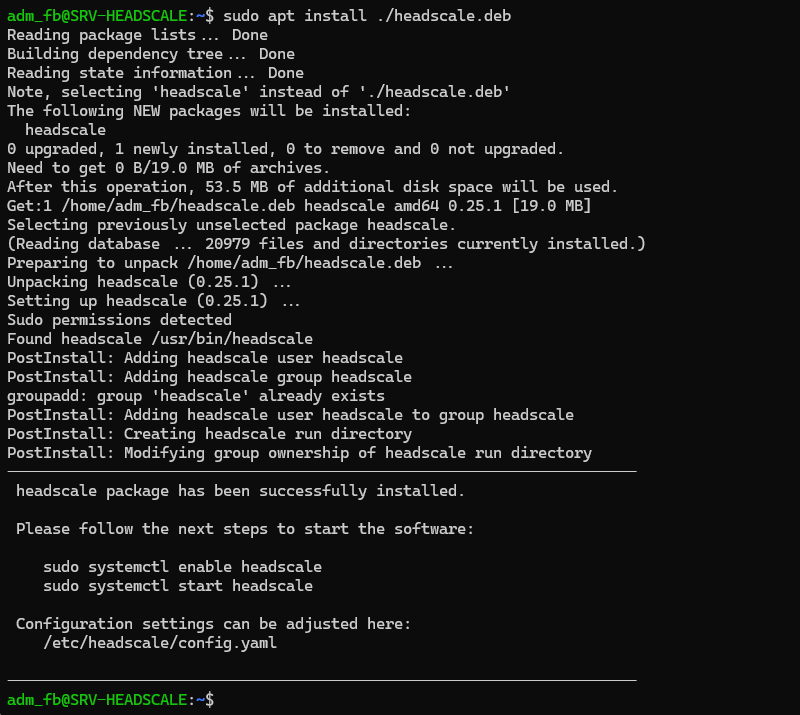Click the 'Sudo permissions detected' line

pos(119,320)
